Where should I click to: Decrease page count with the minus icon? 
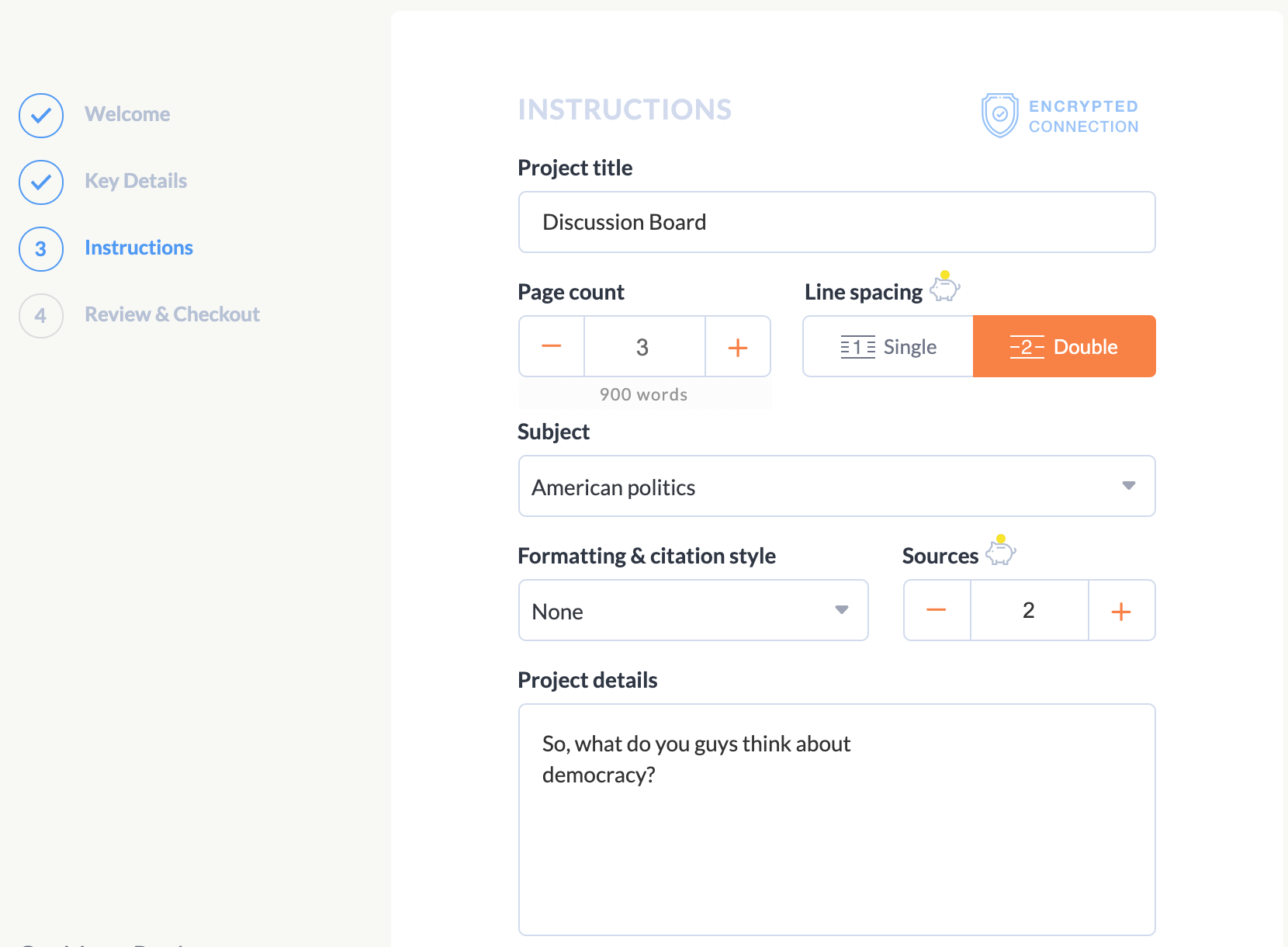pos(552,346)
